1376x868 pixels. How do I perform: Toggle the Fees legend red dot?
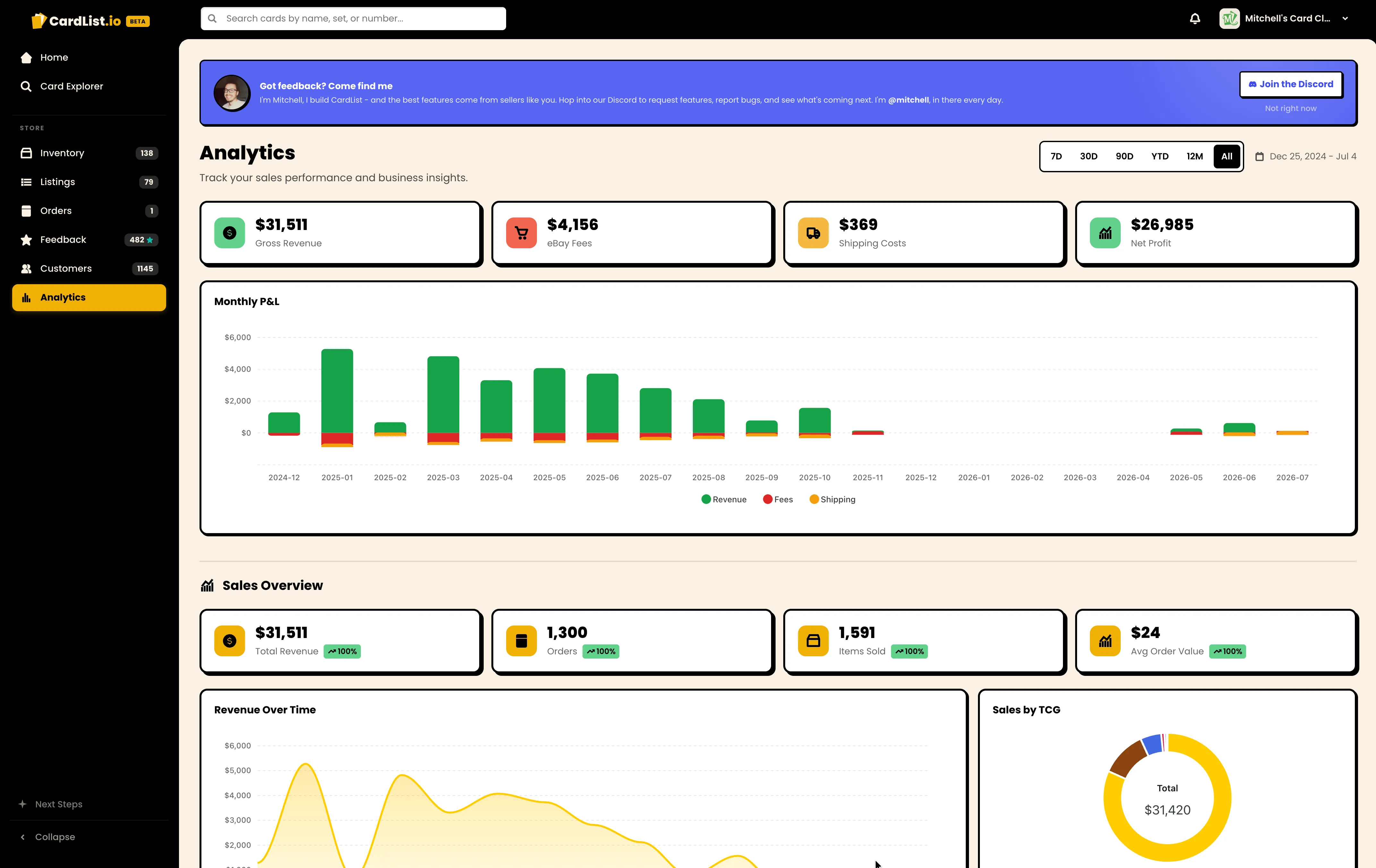768,499
